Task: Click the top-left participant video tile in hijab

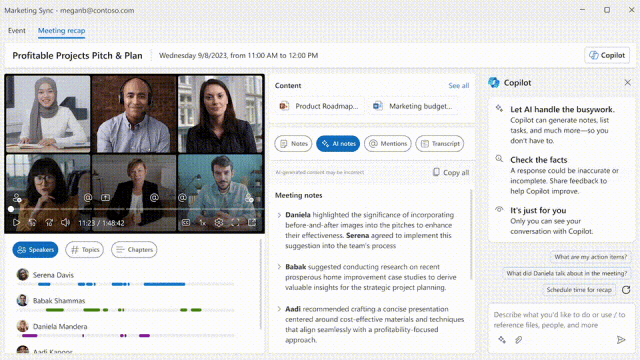Action: click(x=48, y=114)
